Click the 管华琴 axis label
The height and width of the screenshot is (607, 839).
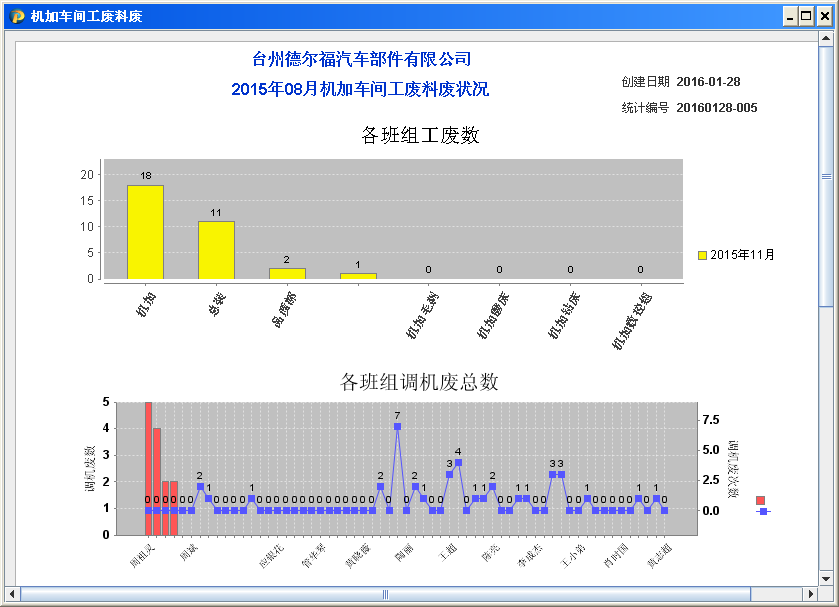(x=314, y=555)
